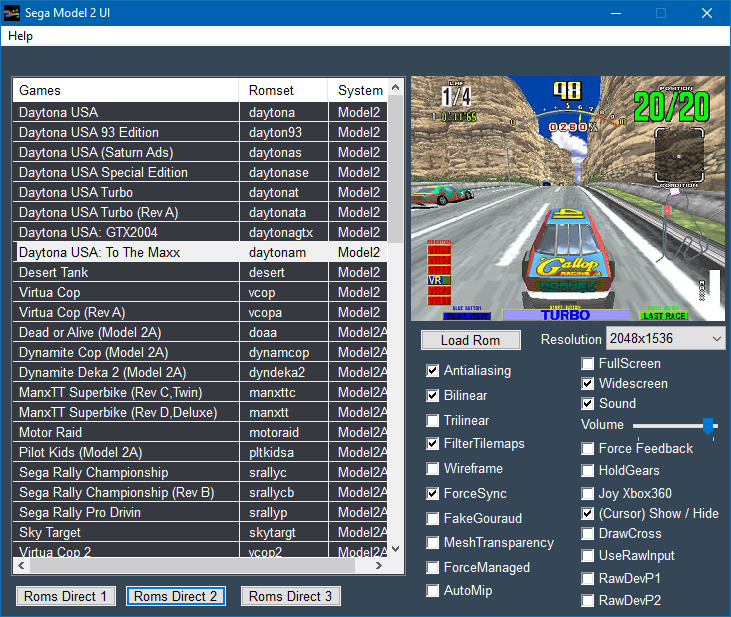Click the System column header
Screen dimensions: 731x617
[358, 90]
